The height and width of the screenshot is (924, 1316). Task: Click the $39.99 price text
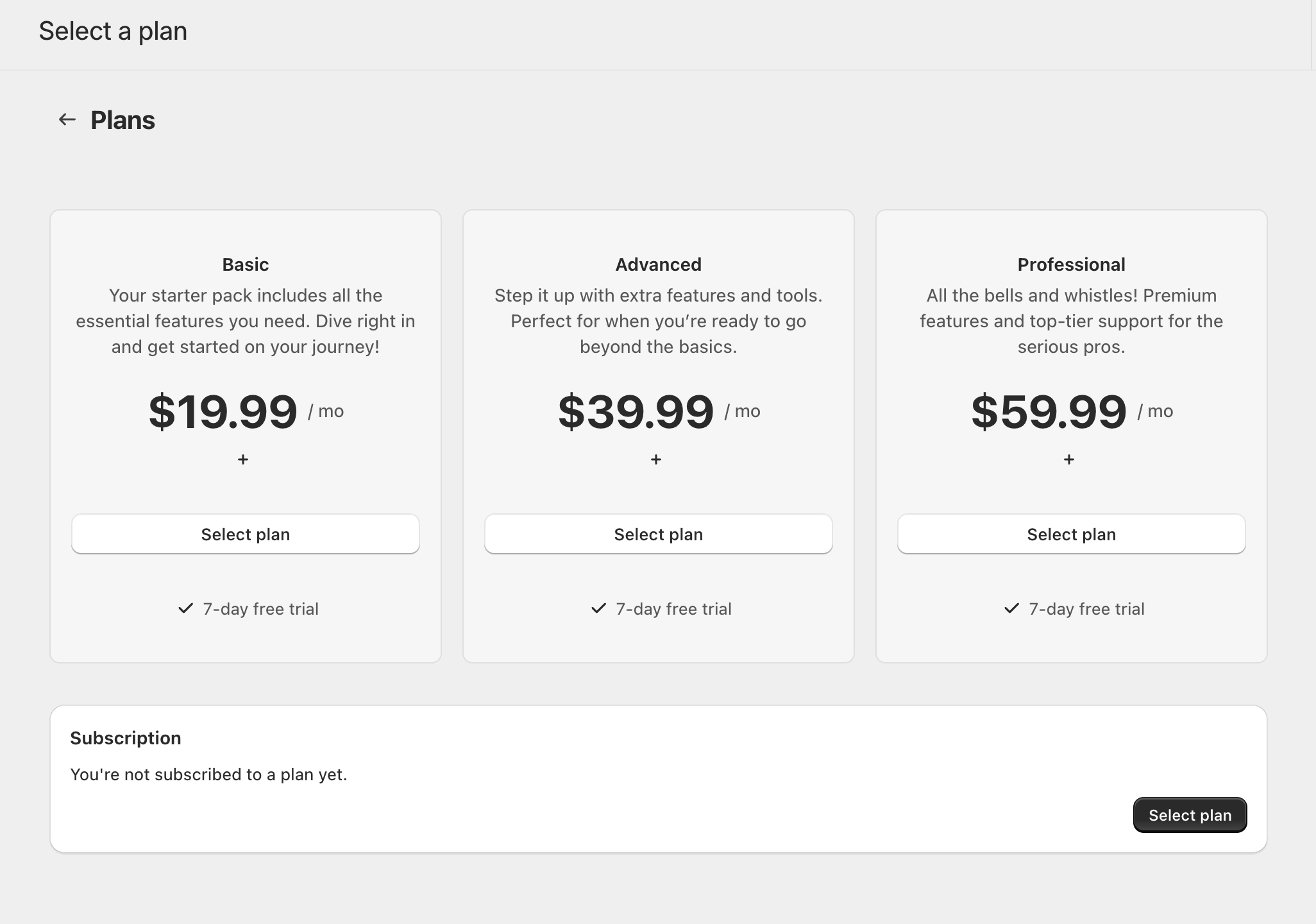[636, 411]
